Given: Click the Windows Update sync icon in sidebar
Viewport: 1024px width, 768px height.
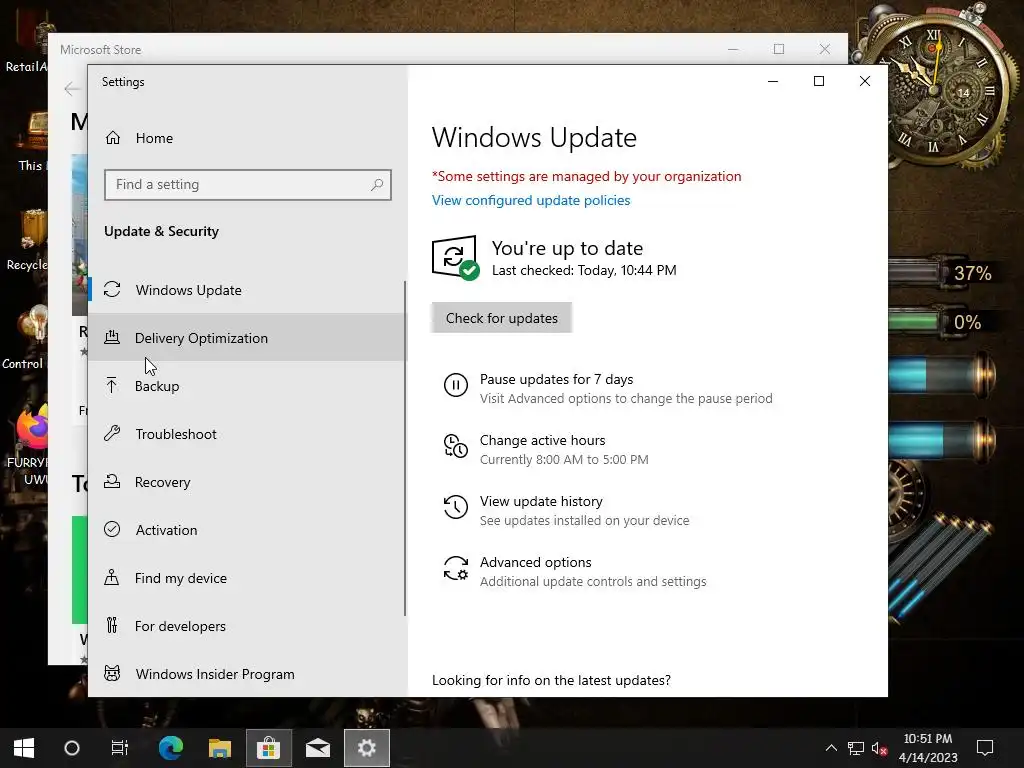Looking at the screenshot, I should (112, 289).
